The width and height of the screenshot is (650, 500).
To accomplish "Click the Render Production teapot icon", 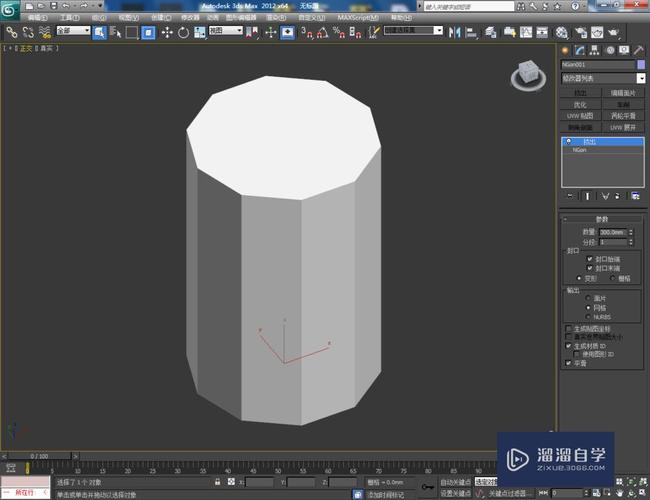I will (614, 32).
